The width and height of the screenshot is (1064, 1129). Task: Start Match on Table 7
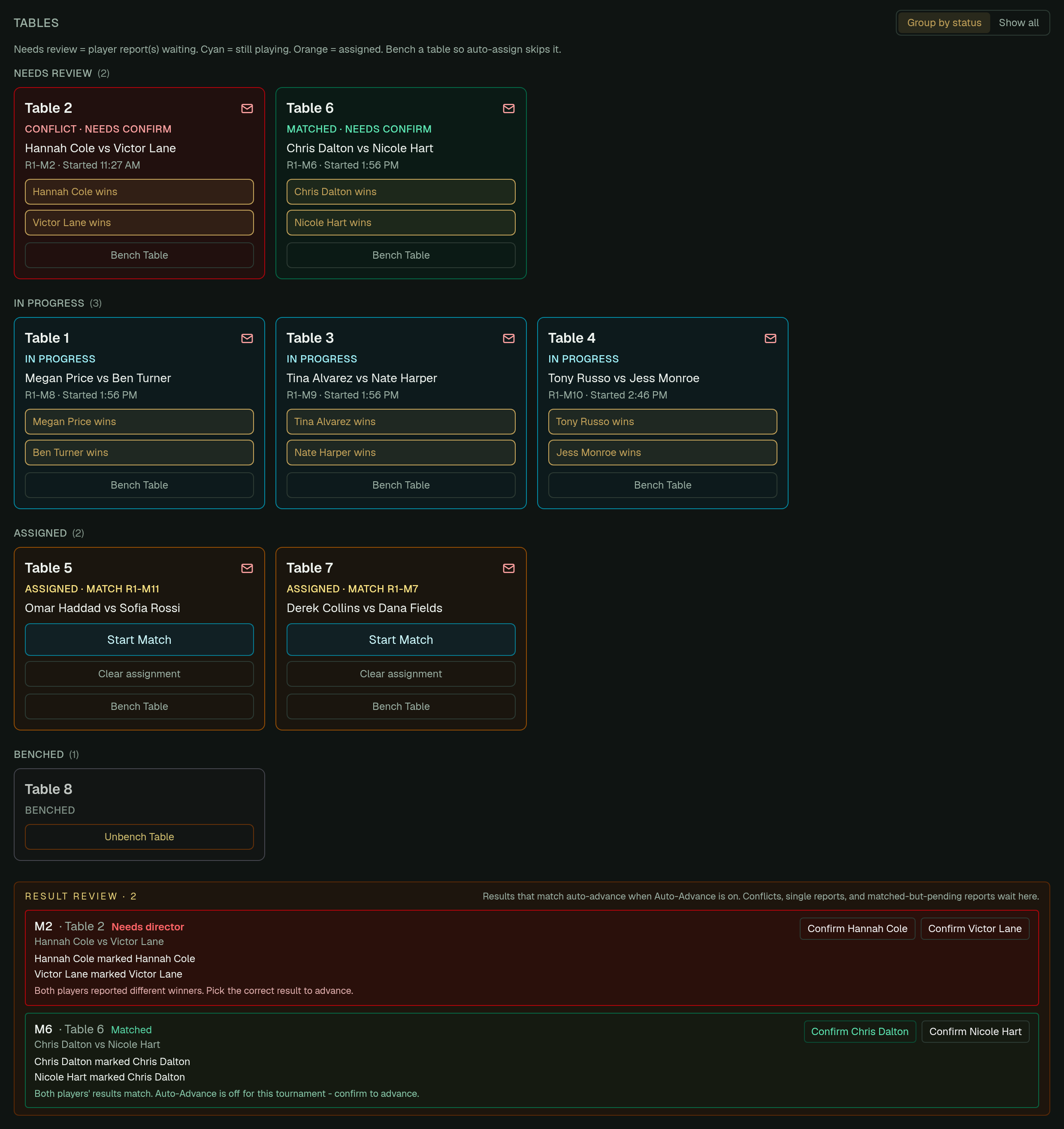click(x=401, y=640)
